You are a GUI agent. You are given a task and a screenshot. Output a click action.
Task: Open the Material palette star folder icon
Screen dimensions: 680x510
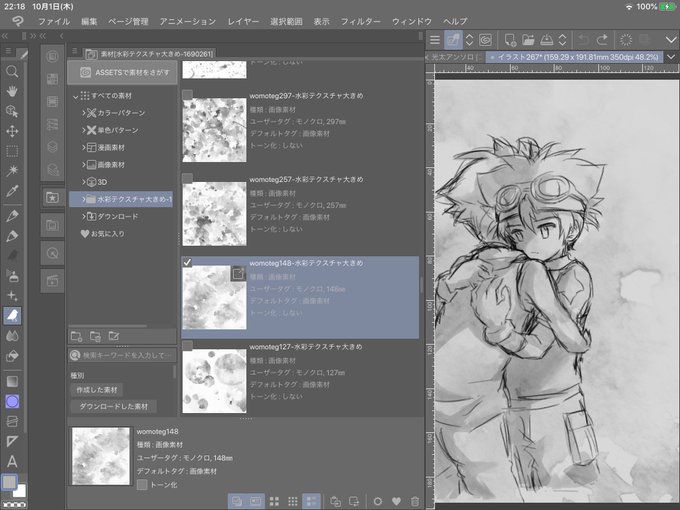click(x=52, y=198)
